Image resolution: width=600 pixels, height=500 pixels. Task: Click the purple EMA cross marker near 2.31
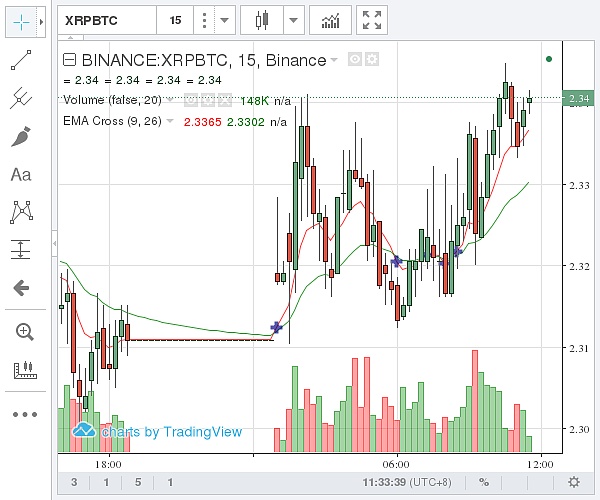pos(276,327)
